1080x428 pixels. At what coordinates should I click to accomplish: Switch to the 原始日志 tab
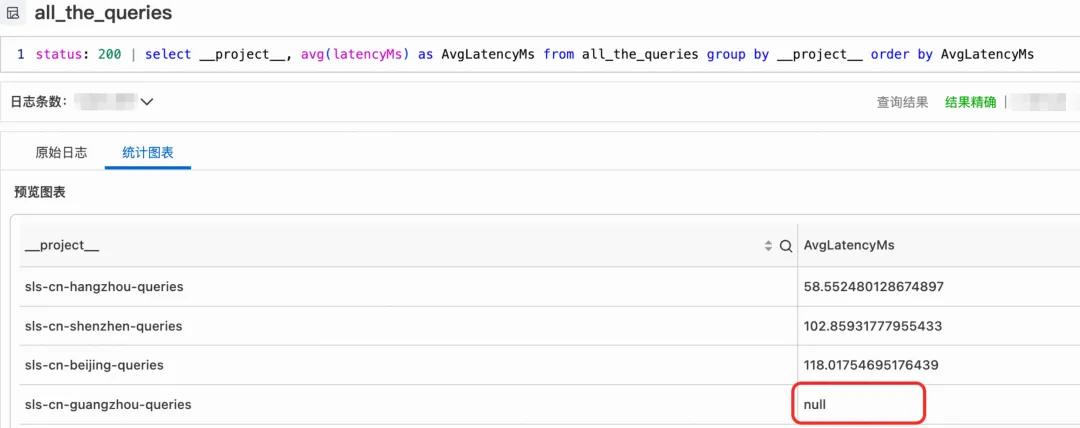61,152
